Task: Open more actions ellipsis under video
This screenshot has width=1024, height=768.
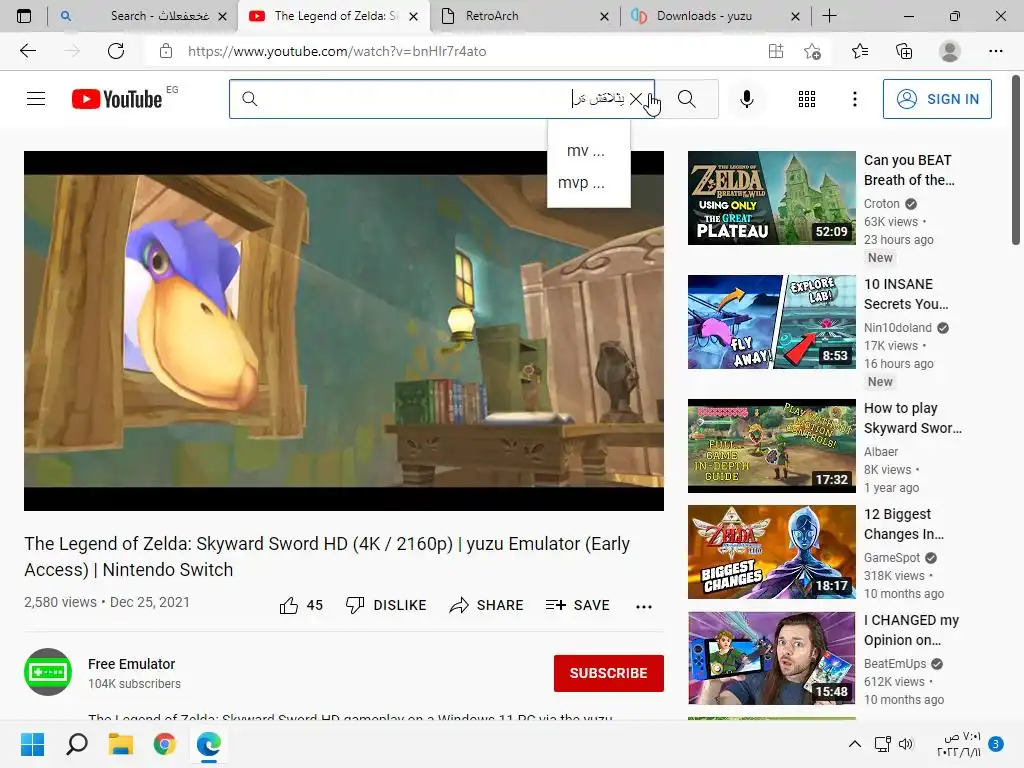Action: (x=644, y=607)
